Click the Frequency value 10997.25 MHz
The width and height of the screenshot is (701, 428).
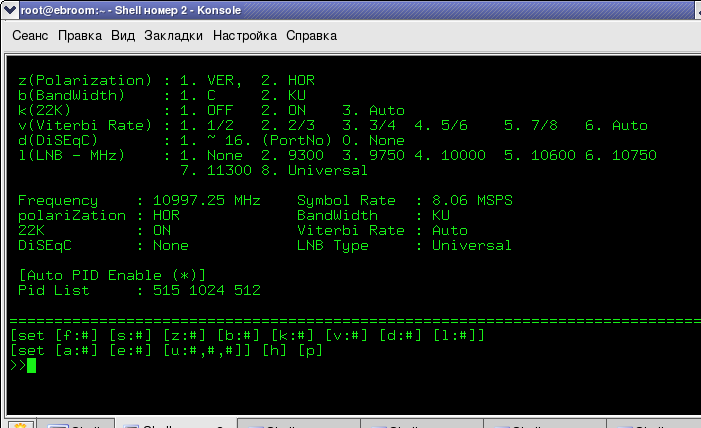[x=207, y=200]
